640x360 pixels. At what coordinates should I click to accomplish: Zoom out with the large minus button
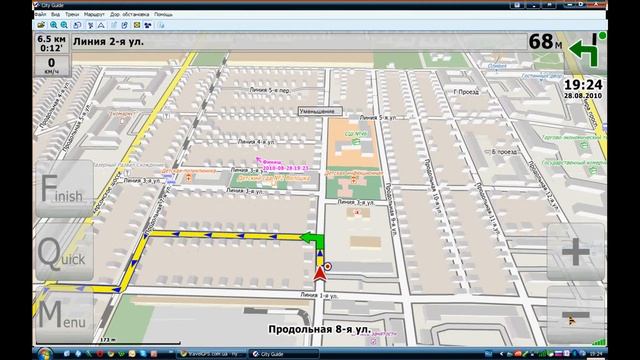576,315
